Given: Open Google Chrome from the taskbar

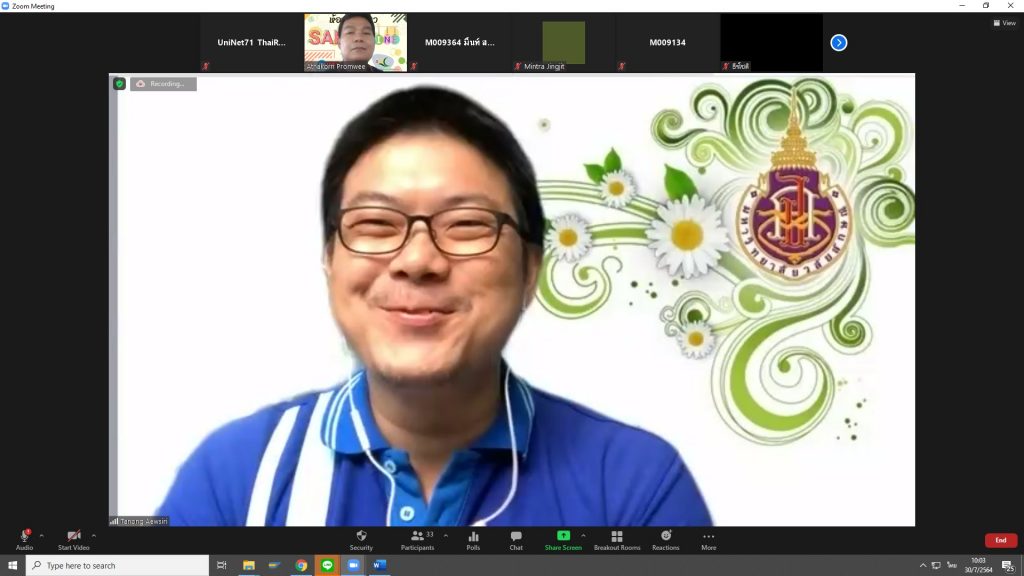Looking at the screenshot, I should 301,566.
